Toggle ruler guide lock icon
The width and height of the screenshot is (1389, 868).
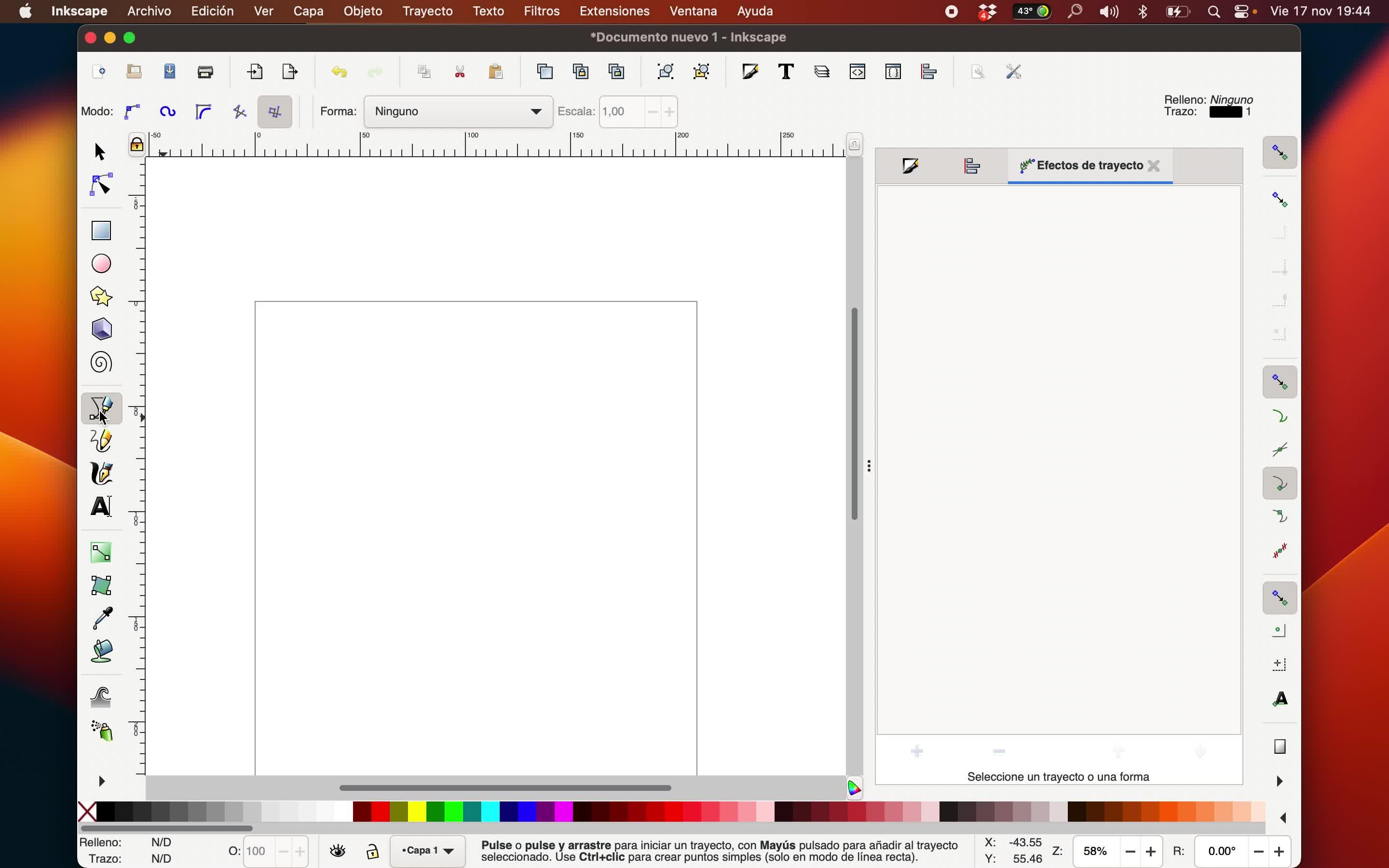tap(136, 145)
